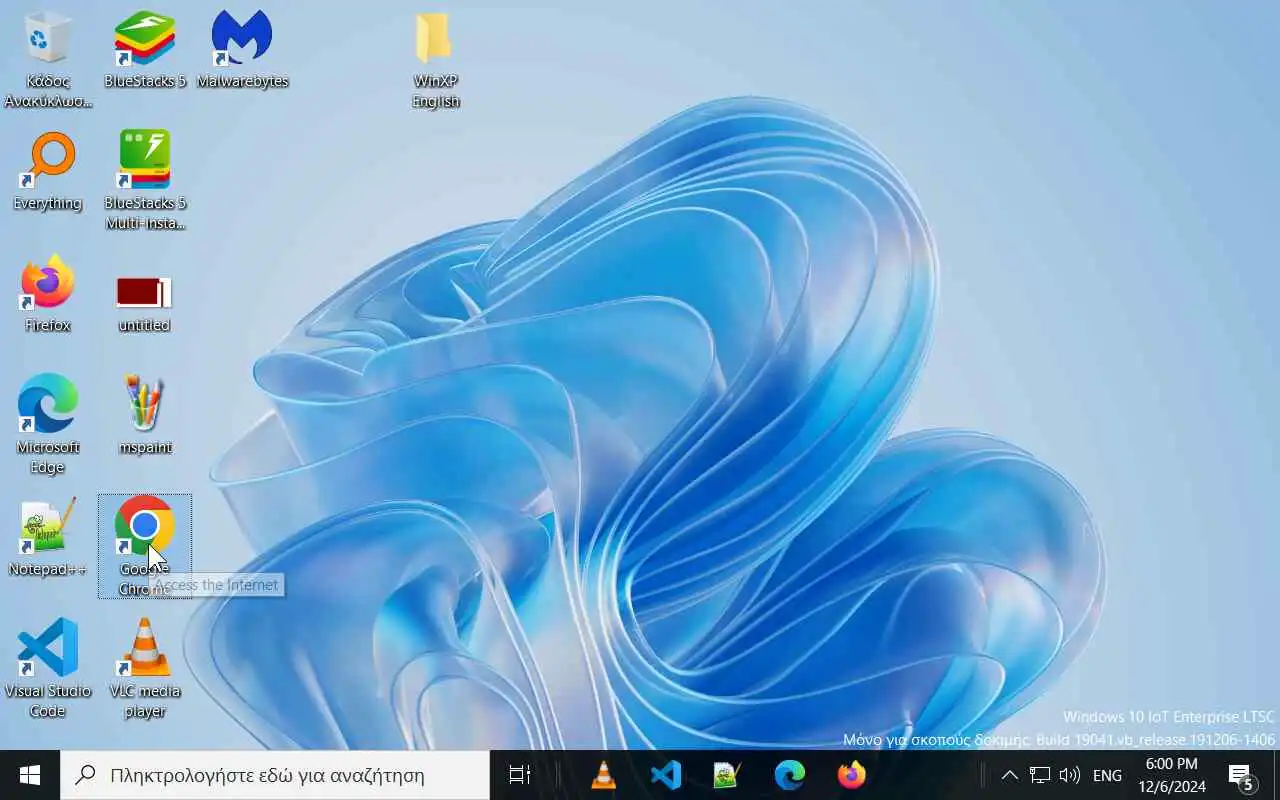Select the Visual Studio Code desktop shortcut
This screenshot has height=800, width=1280.
point(48,668)
